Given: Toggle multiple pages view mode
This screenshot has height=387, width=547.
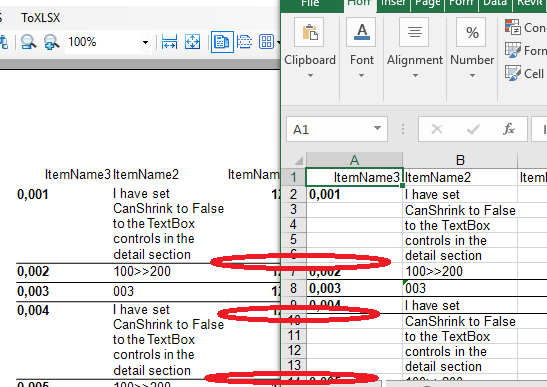Looking at the screenshot, I should point(267,42).
